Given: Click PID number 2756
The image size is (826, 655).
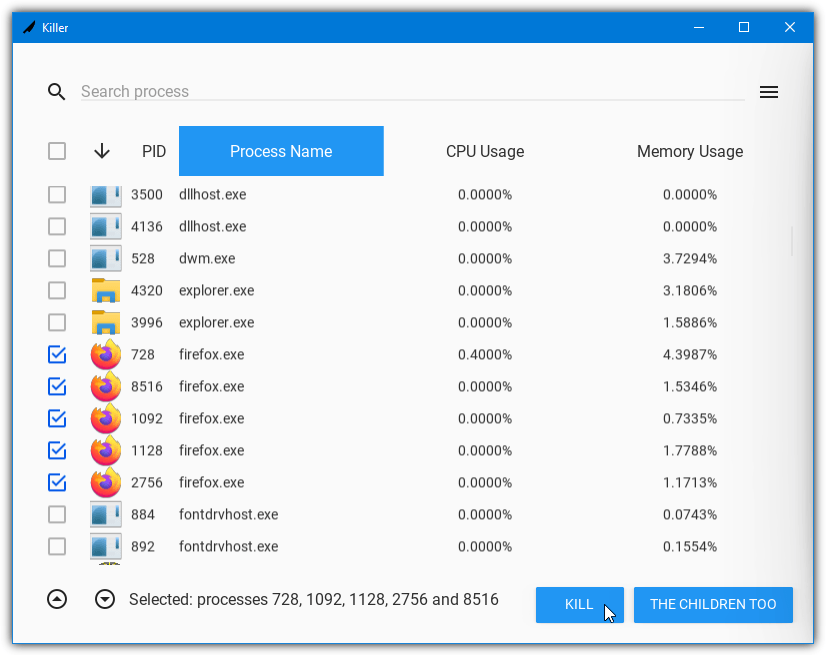Looking at the screenshot, I should [x=147, y=483].
